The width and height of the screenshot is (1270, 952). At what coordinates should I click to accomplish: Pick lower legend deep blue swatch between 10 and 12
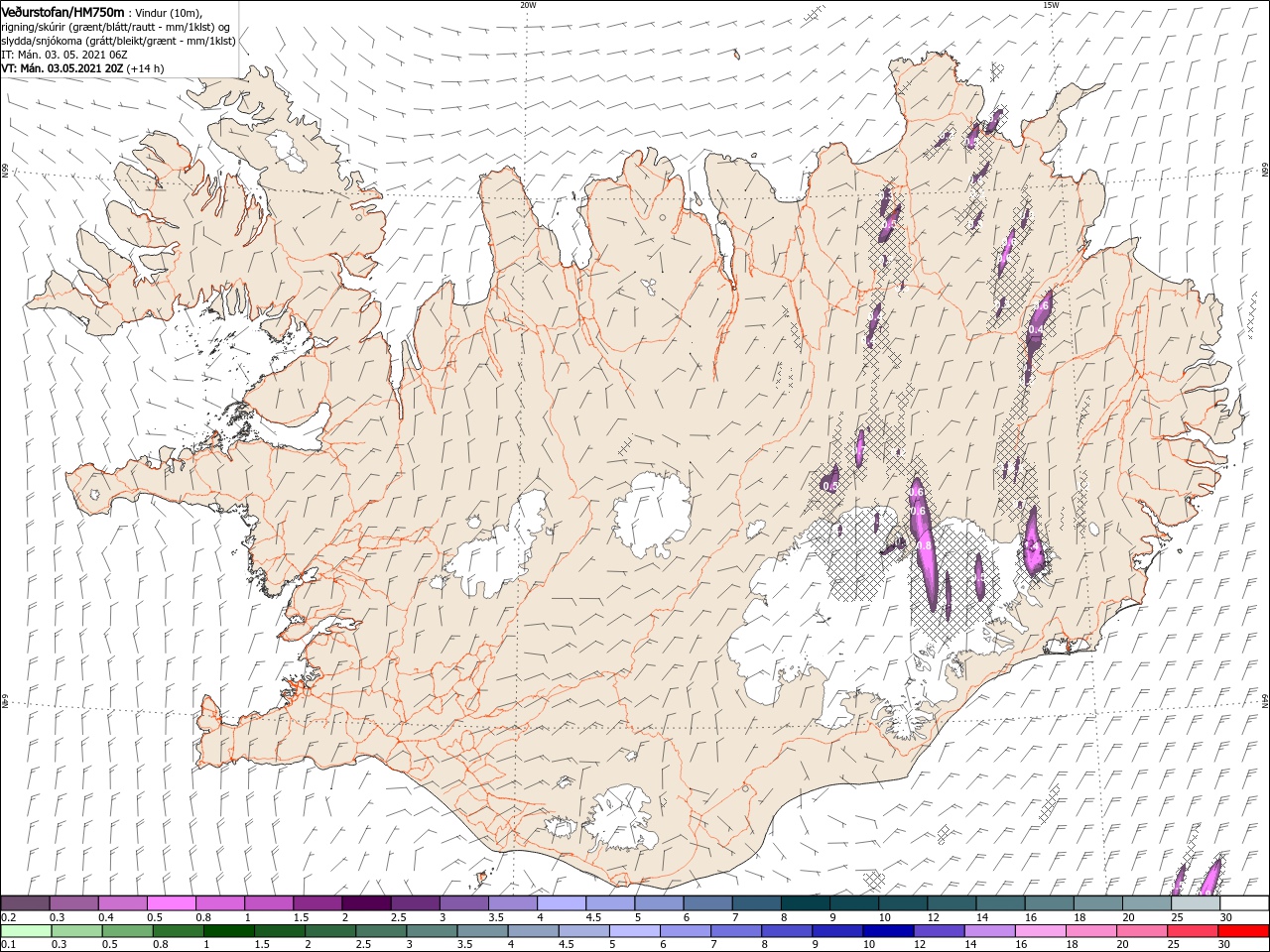click(888, 931)
